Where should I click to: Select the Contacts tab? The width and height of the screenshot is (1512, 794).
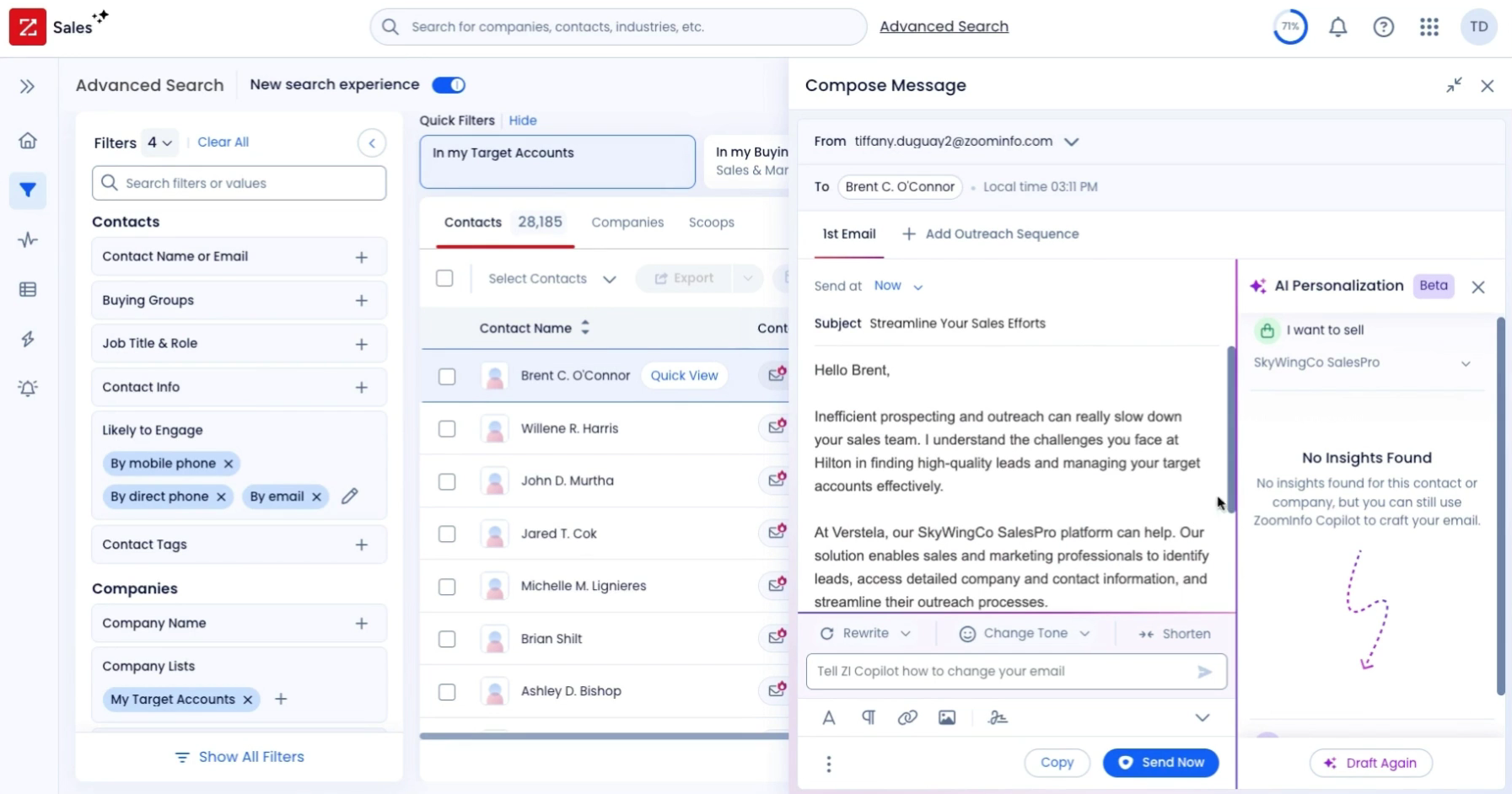[503, 223]
